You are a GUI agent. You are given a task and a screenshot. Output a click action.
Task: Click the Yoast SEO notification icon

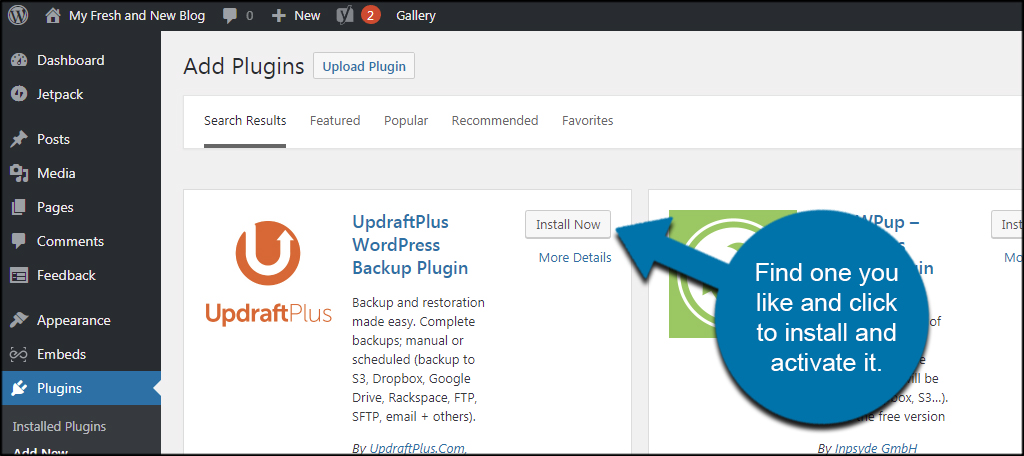click(346, 16)
